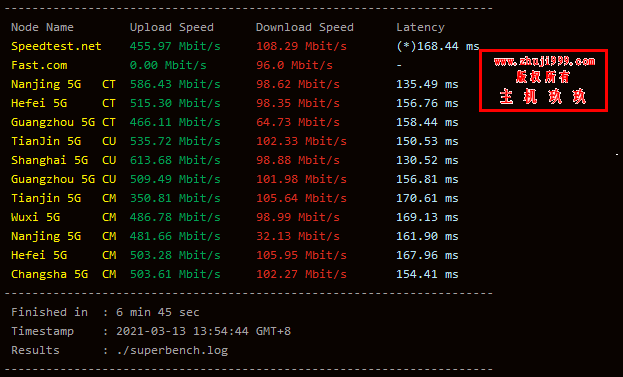
Task: Select 'Changsha 5G CM' node name
Action: tap(63, 275)
